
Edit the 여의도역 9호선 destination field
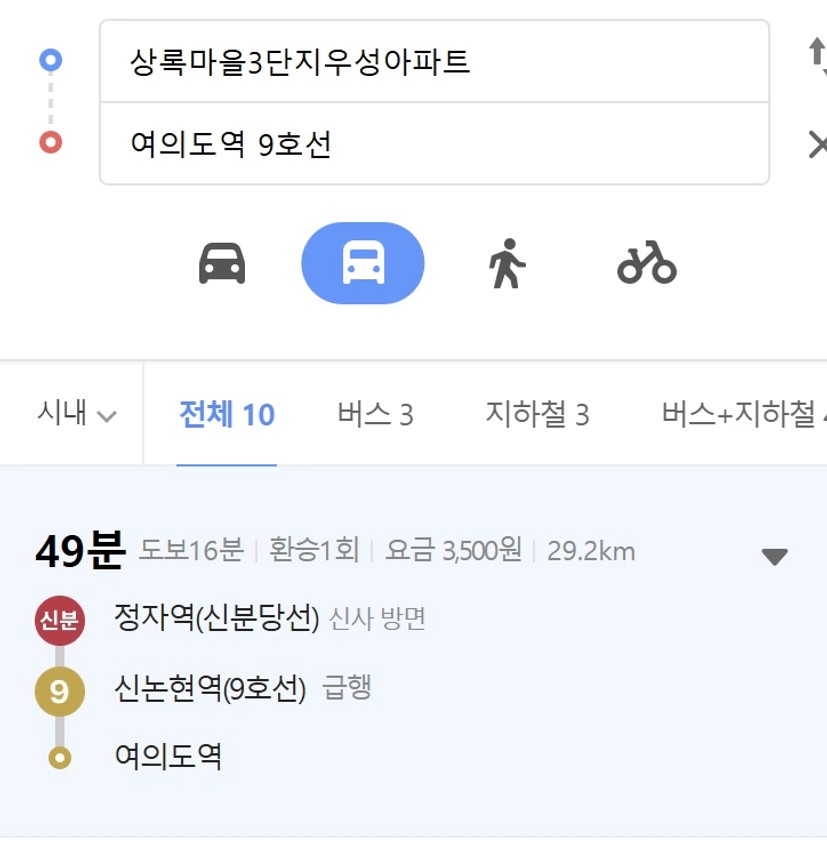[434, 143]
